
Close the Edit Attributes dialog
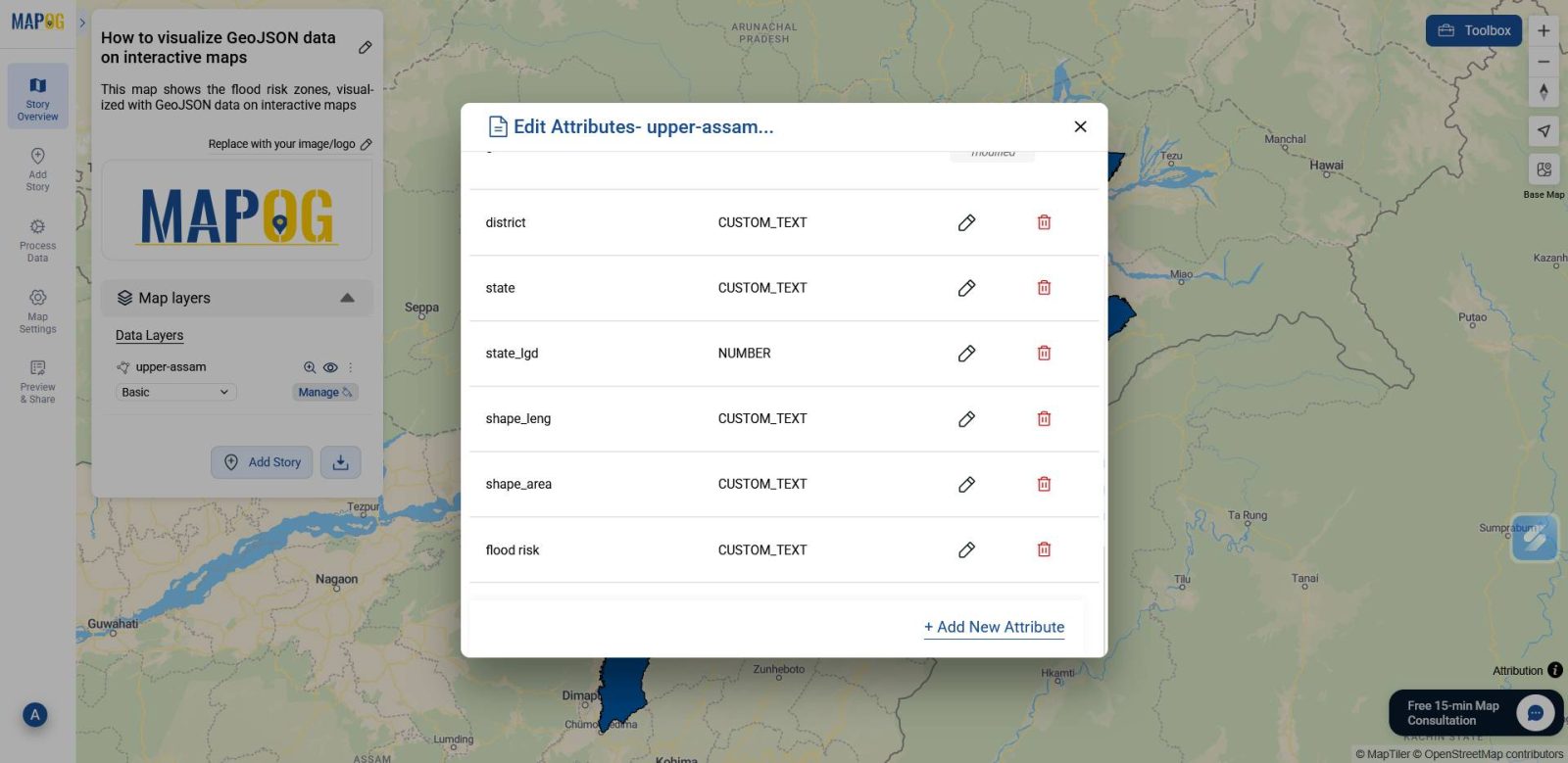[1080, 126]
